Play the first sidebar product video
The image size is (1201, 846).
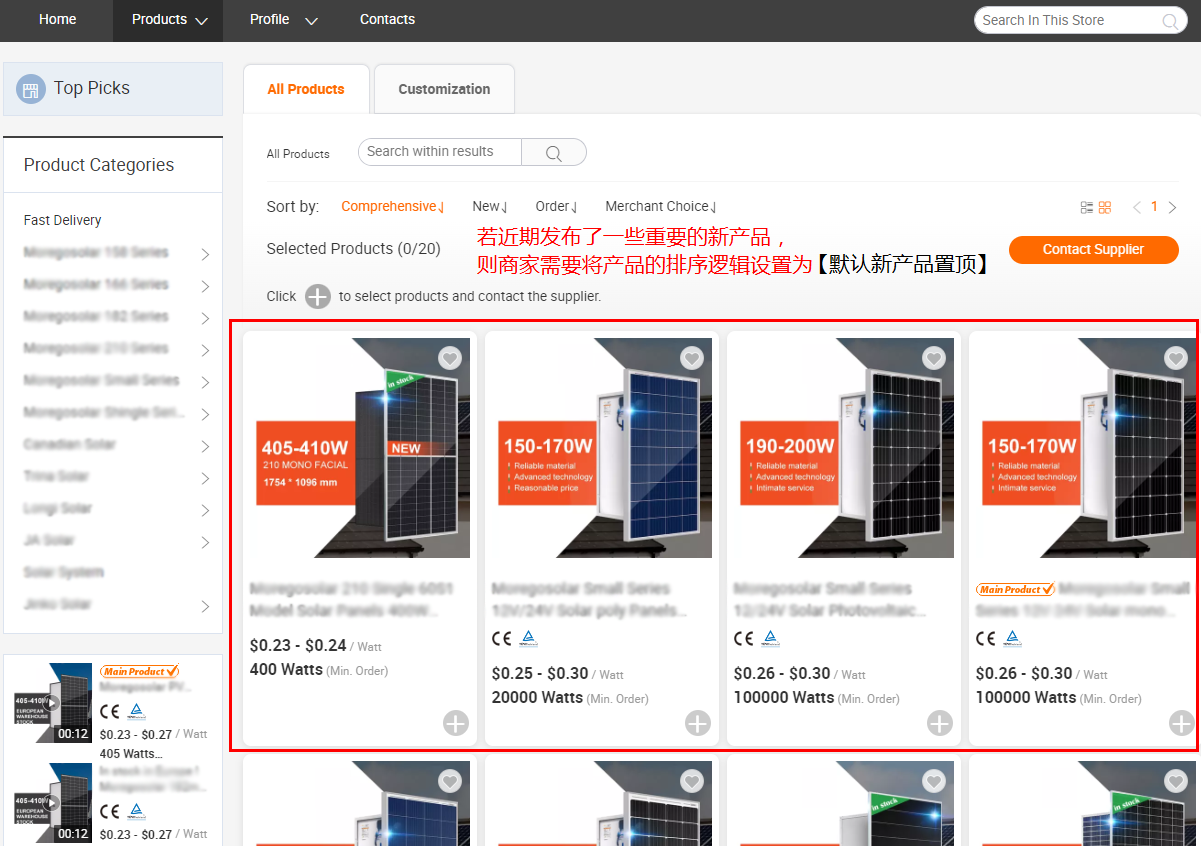(x=52, y=703)
